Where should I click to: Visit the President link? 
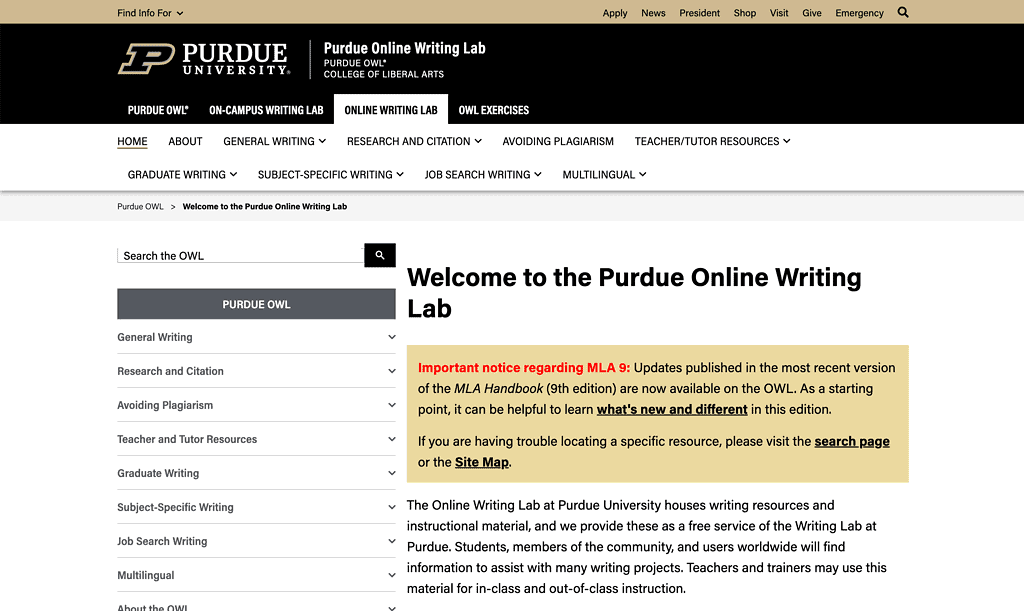point(699,13)
